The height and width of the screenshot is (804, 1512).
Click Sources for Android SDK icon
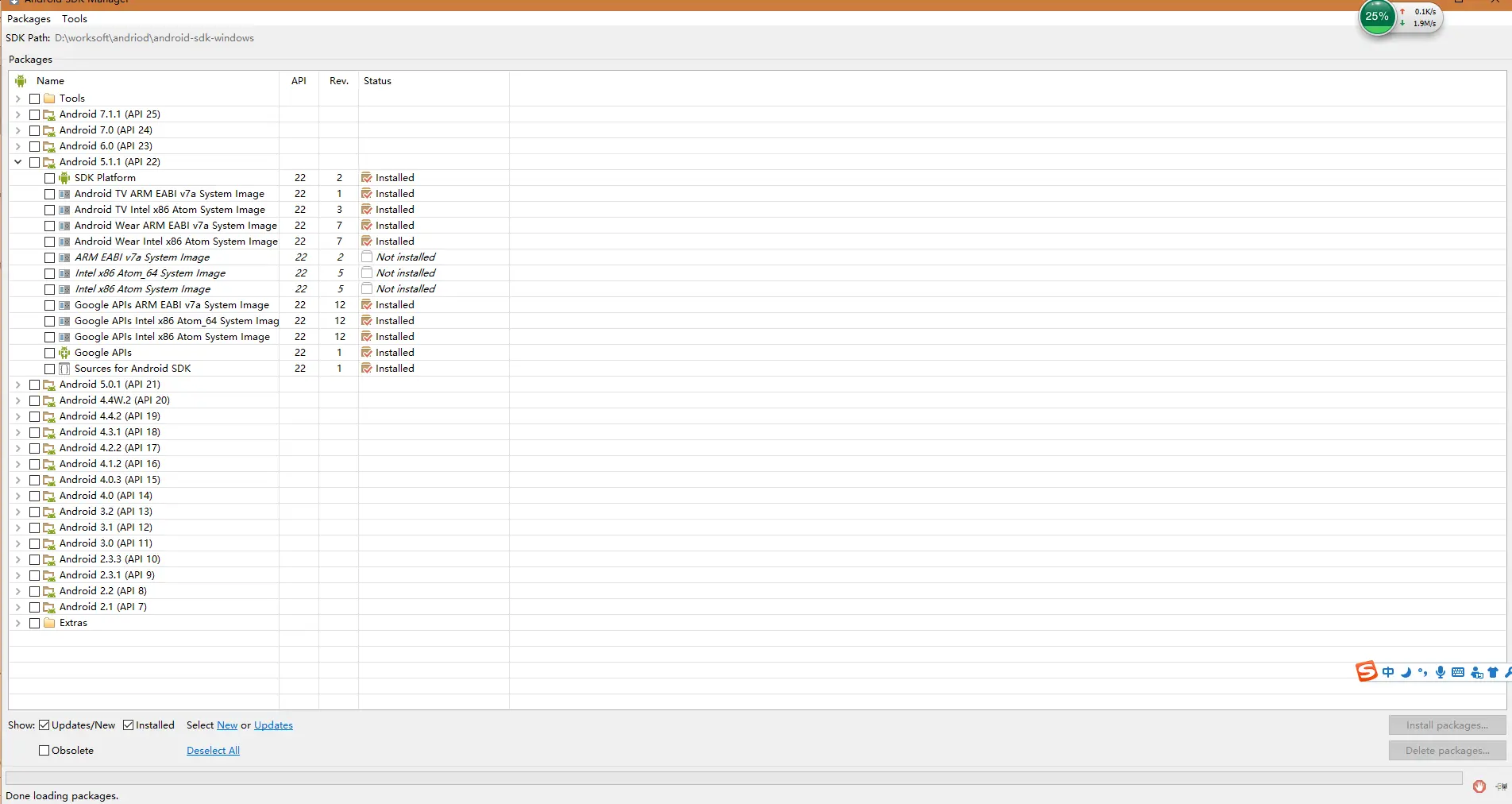pos(64,369)
